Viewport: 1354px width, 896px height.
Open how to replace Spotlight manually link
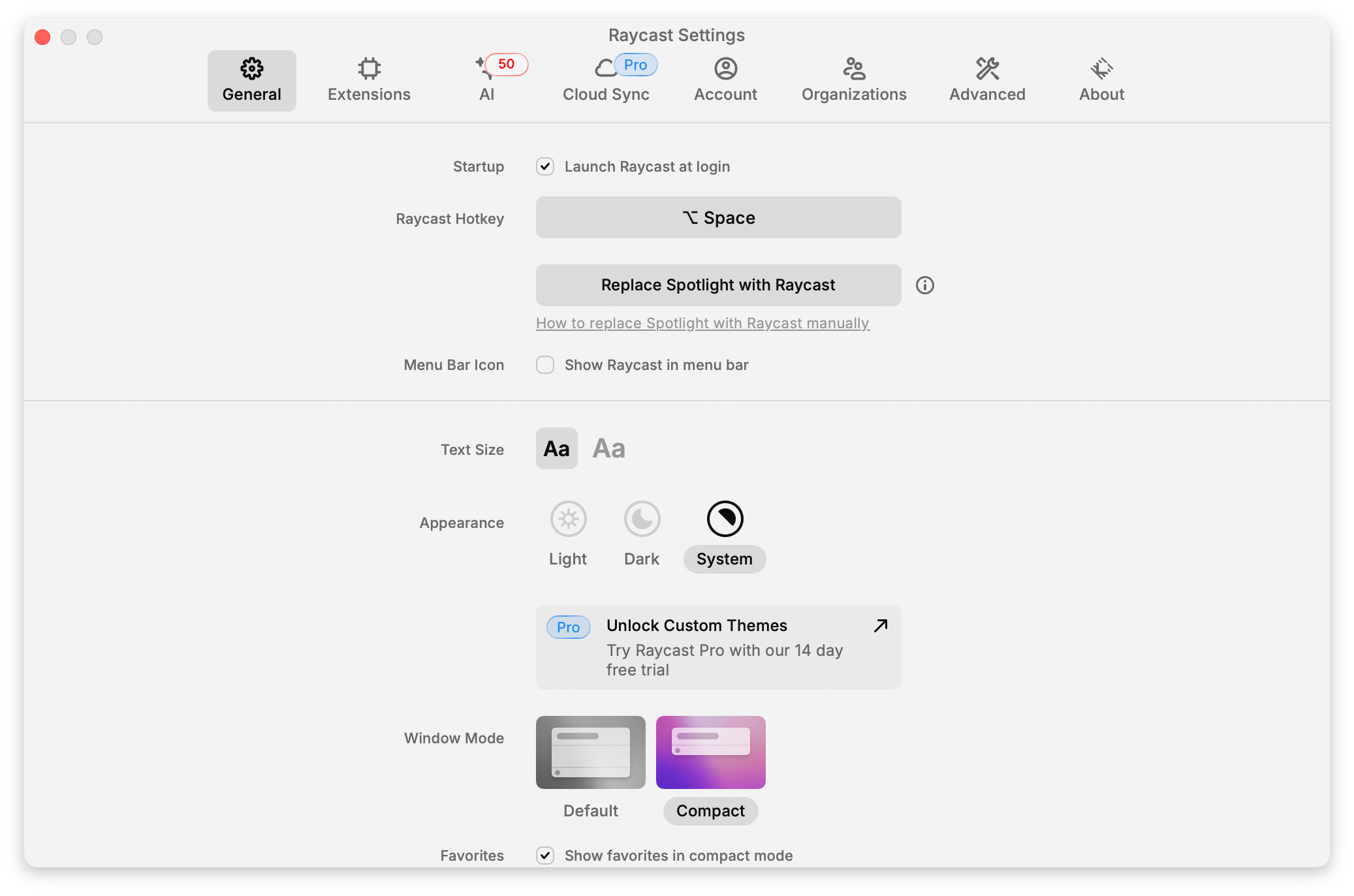click(x=702, y=324)
